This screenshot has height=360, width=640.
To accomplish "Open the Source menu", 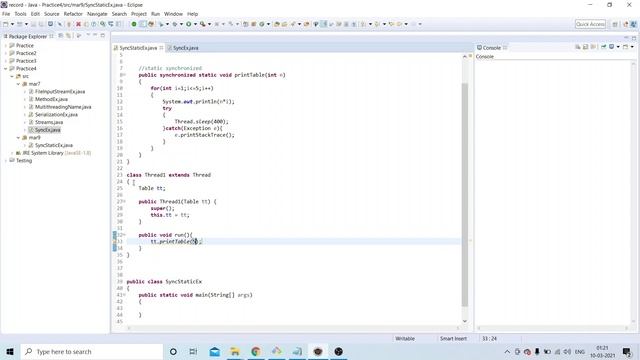I will click(51, 14).
